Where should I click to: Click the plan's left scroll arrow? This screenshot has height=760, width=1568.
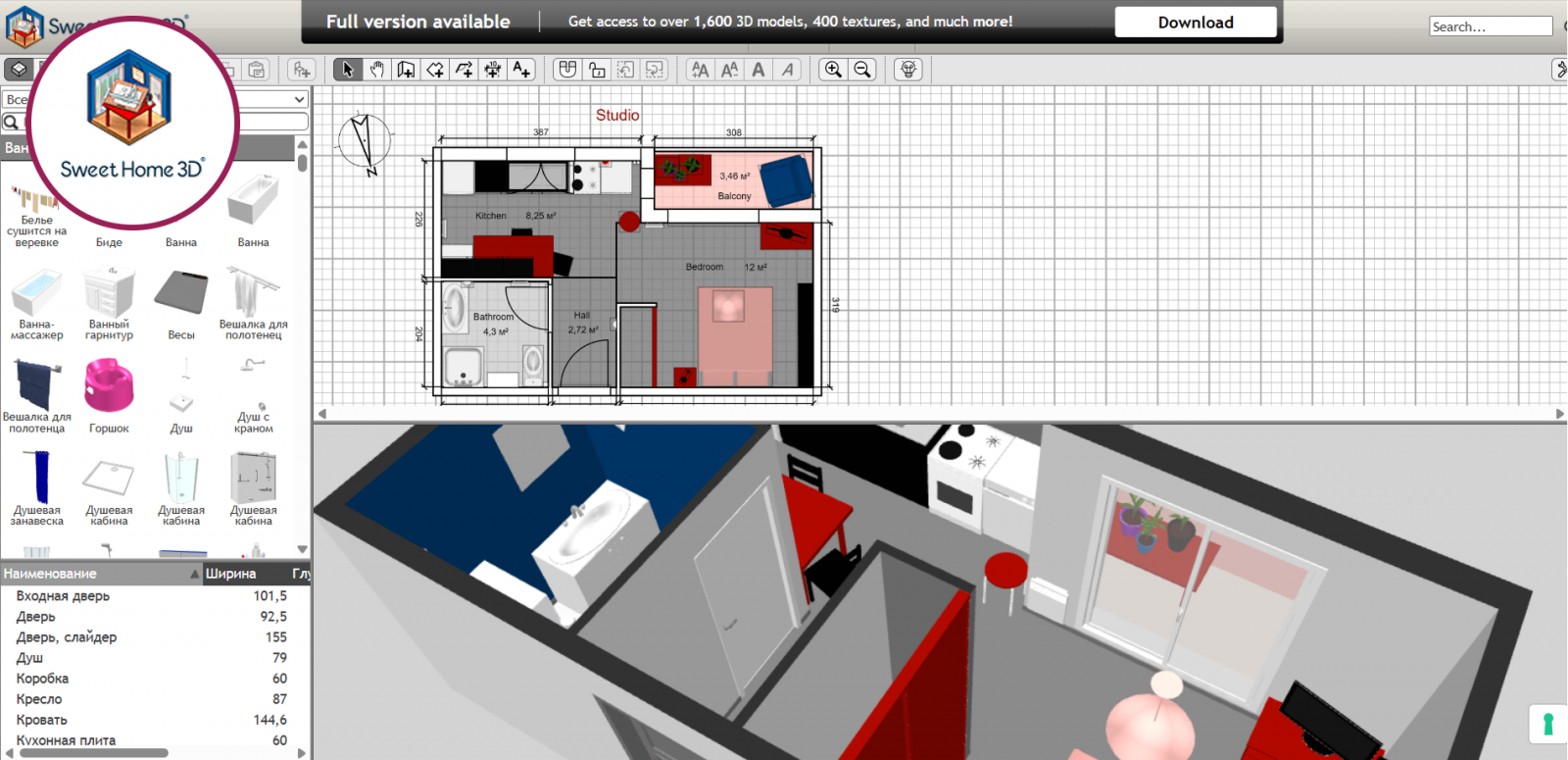pos(322,414)
